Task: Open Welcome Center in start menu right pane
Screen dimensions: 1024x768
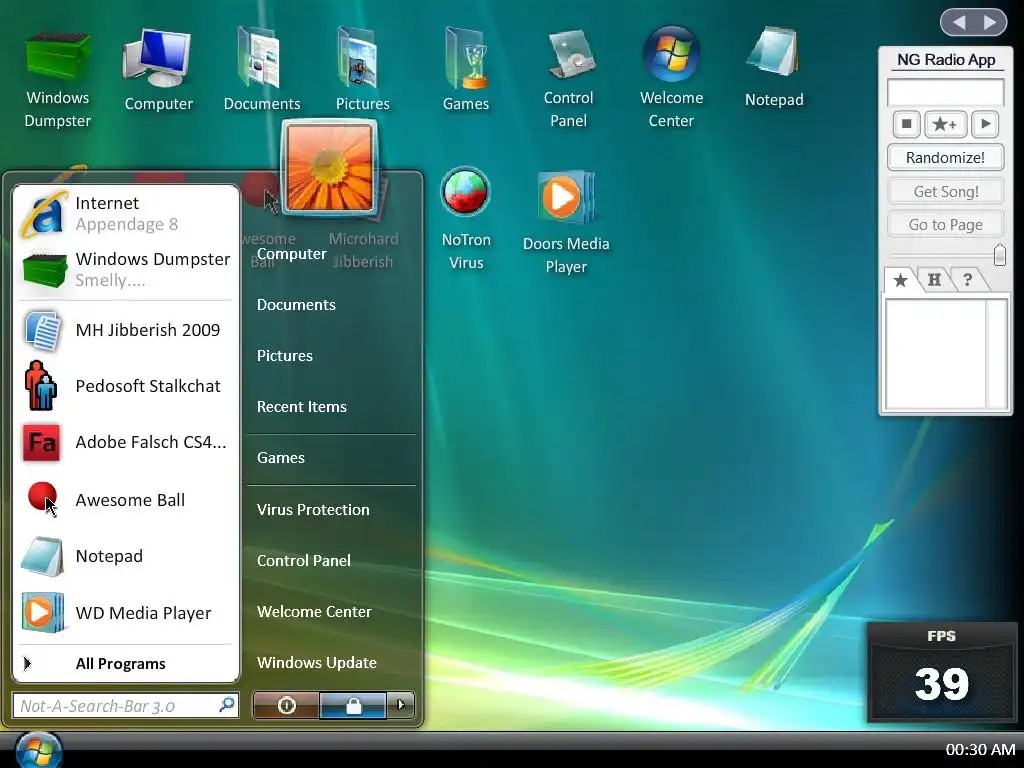Action: point(314,612)
